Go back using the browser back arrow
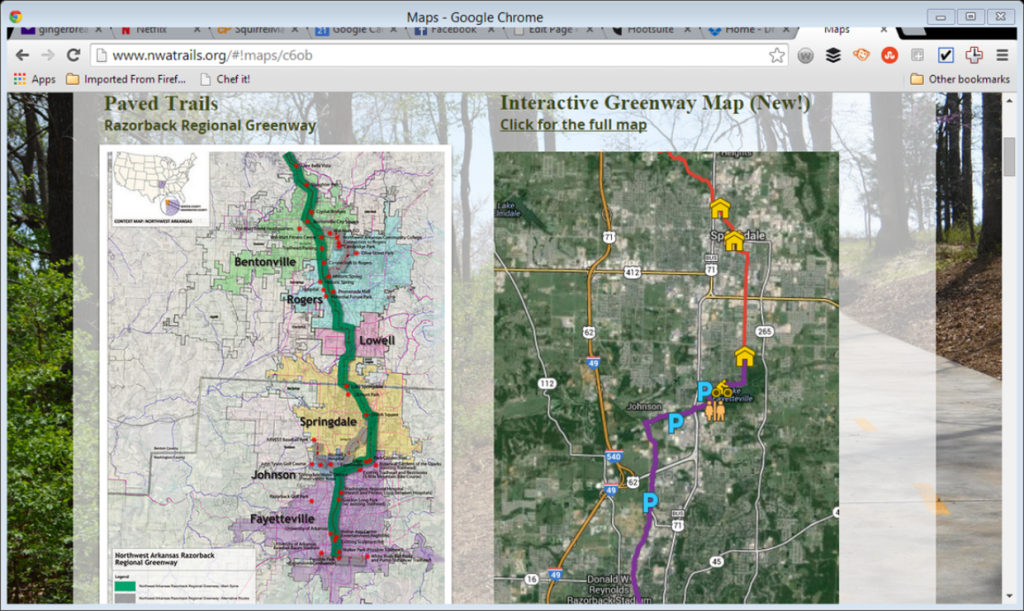The image size is (1024, 611). click(x=22, y=55)
